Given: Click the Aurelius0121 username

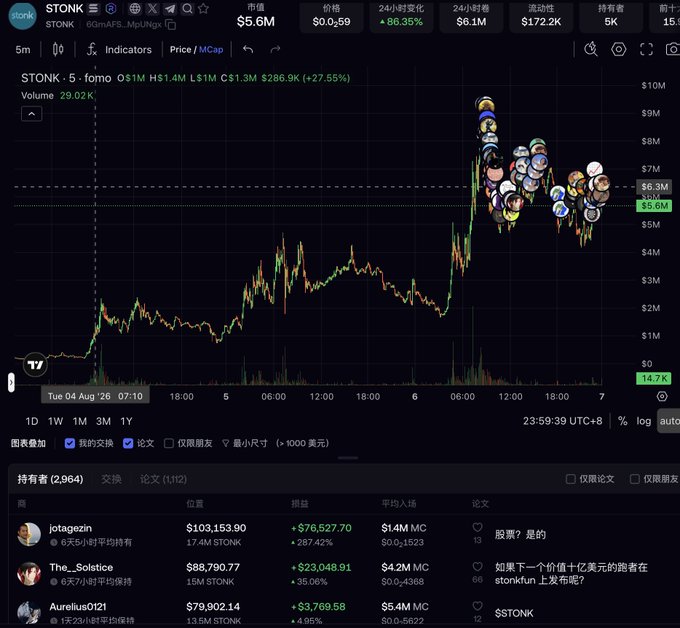Looking at the screenshot, I should tap(78, 607).
